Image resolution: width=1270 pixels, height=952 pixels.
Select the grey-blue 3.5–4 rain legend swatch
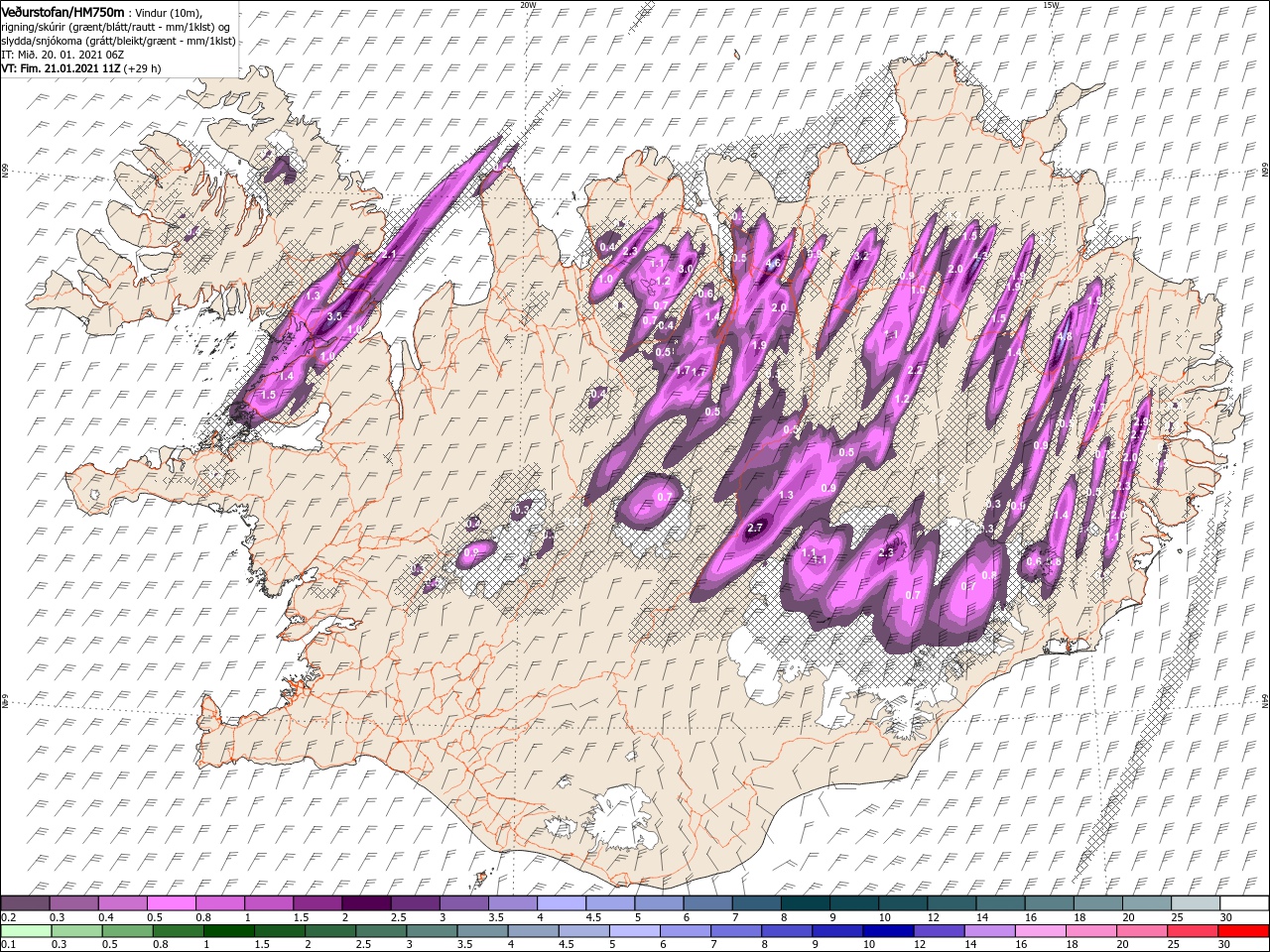483,931
